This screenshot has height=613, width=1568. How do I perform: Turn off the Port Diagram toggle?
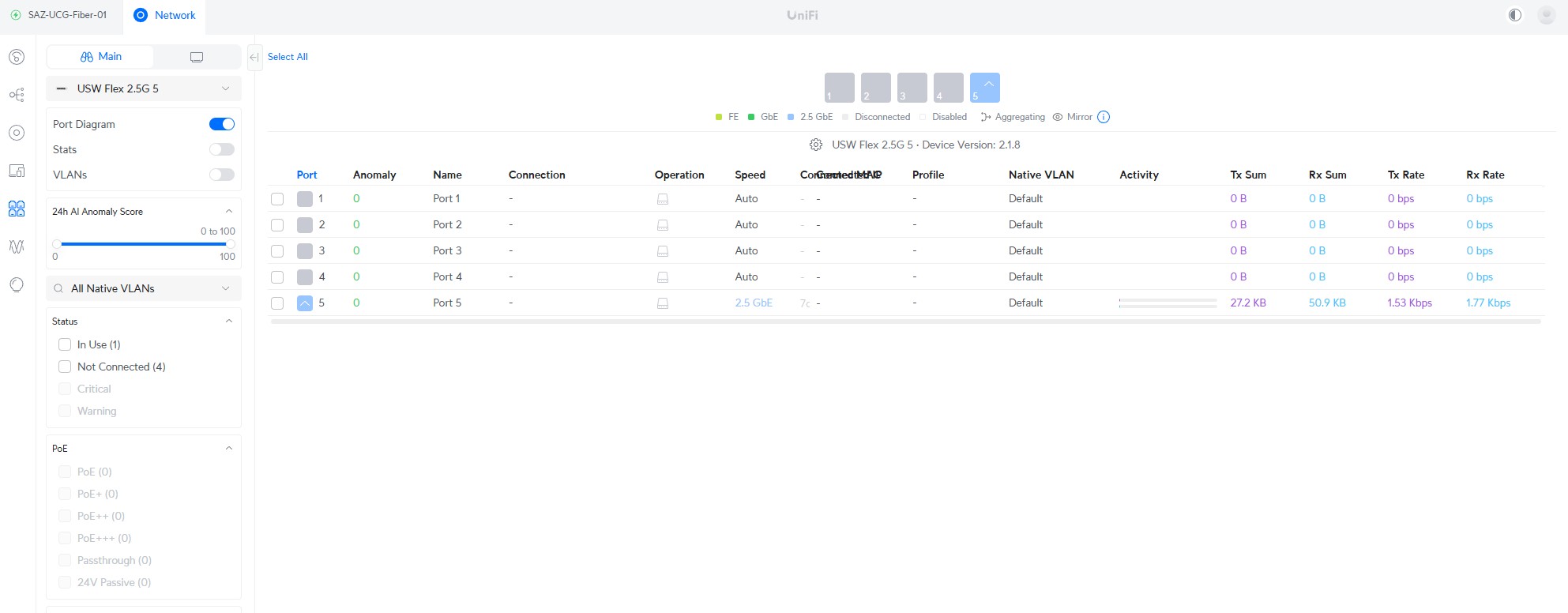coord(222,124)
